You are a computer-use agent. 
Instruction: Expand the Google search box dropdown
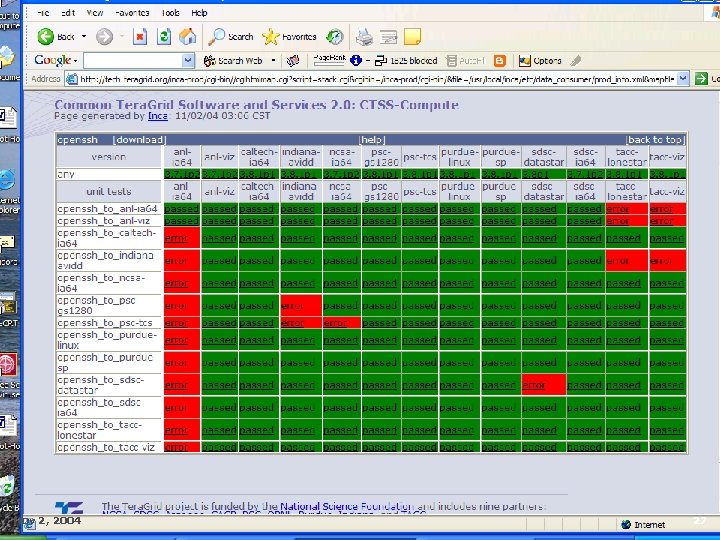tap(187, 61)
